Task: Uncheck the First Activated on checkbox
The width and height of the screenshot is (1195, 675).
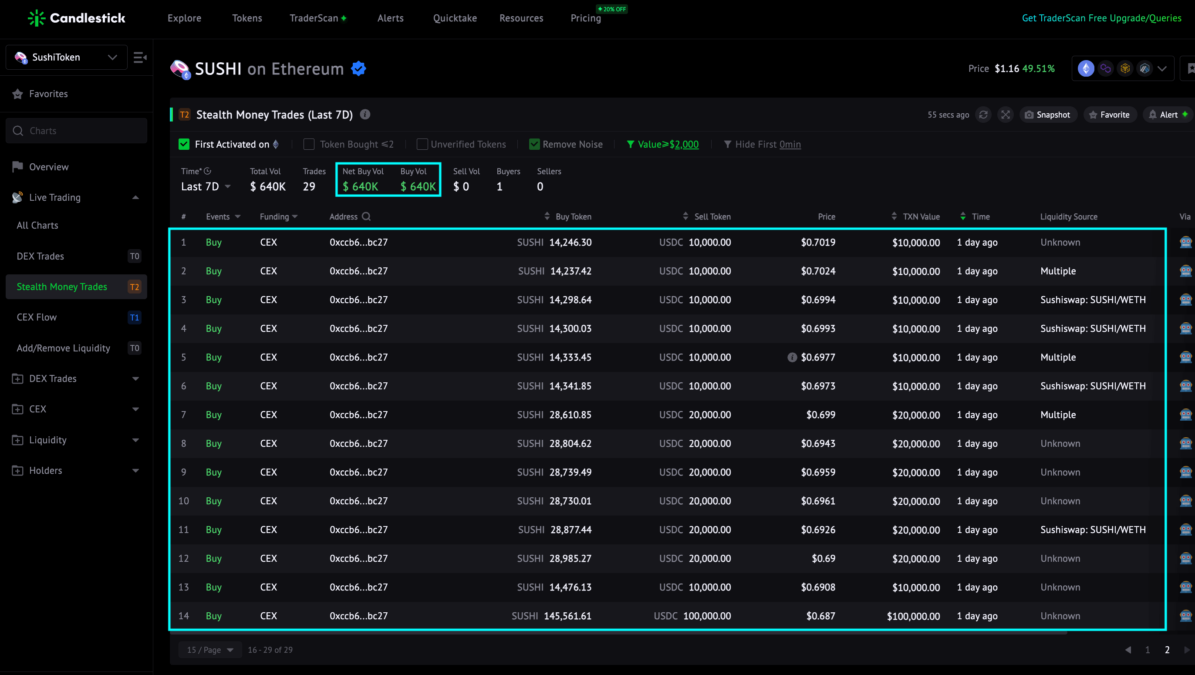Action: (184, 144)
